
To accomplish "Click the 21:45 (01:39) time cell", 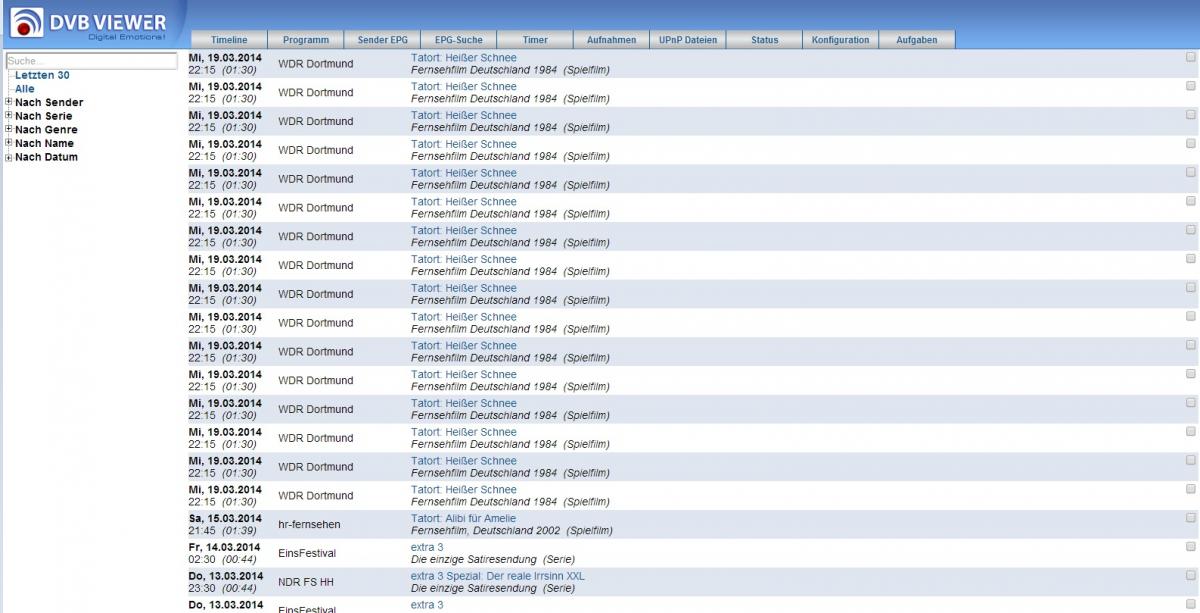I will [222, 531].
